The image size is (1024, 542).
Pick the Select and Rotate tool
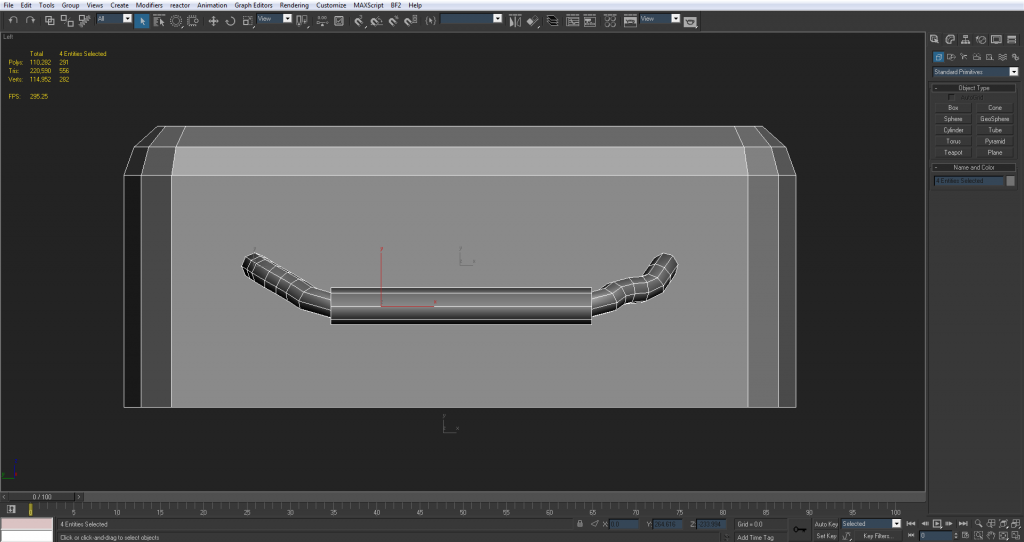click(x=231, y=20)
